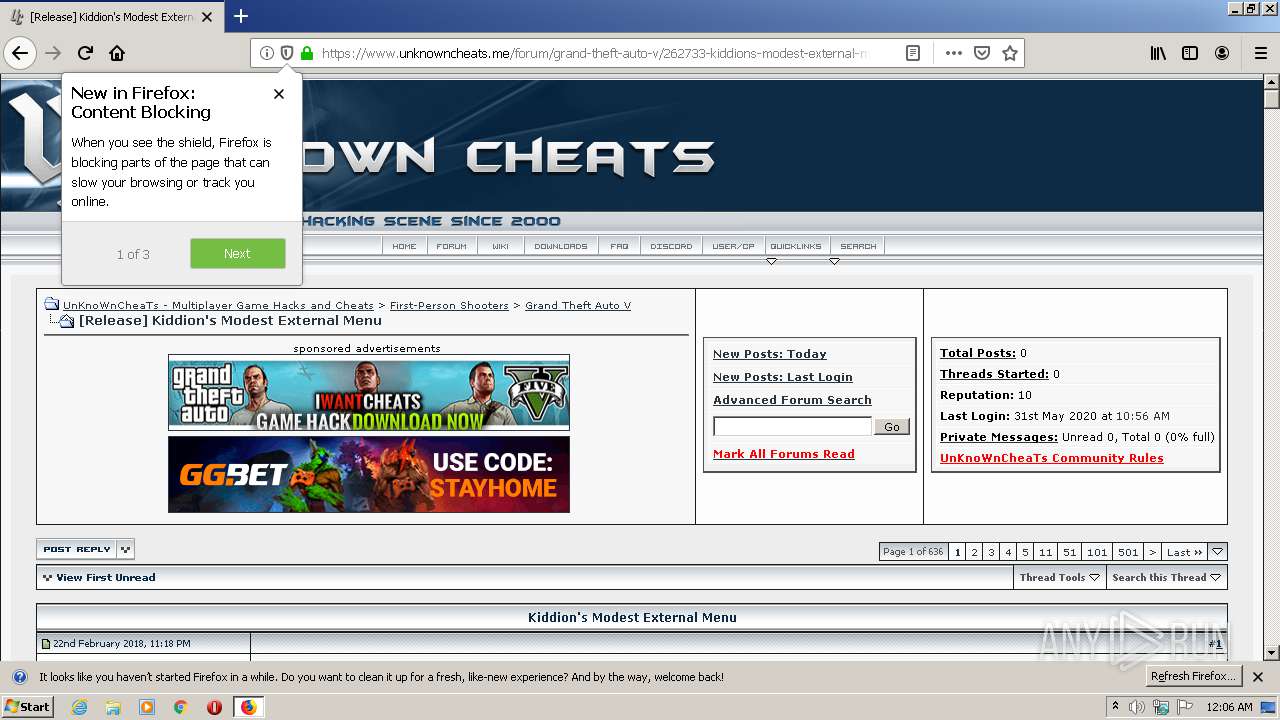Image resolution: width=1280 pixels, height=720 pixels.
Task: Go to thread page 2
Action: 975,552
